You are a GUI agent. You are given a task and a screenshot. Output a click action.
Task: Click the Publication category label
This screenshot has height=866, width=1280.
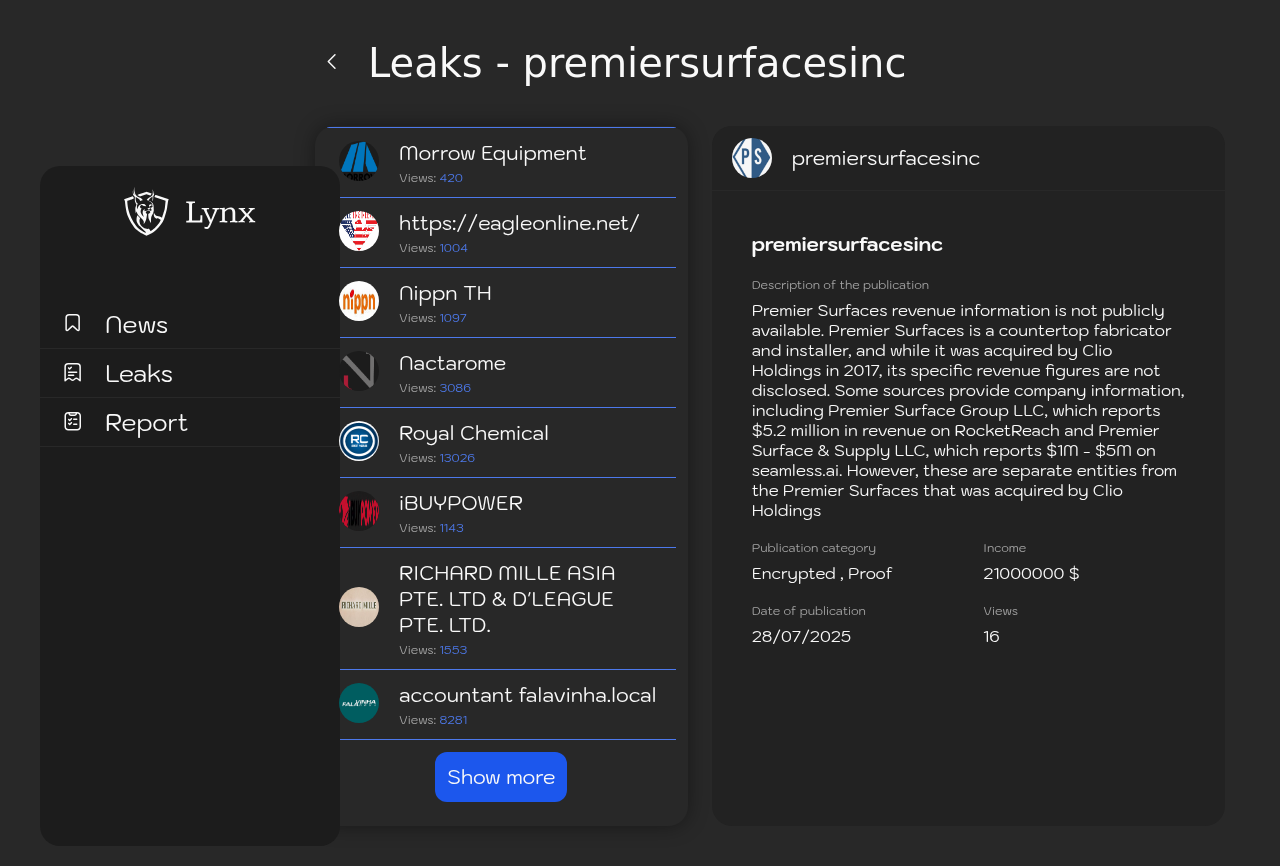click(814, 548)
